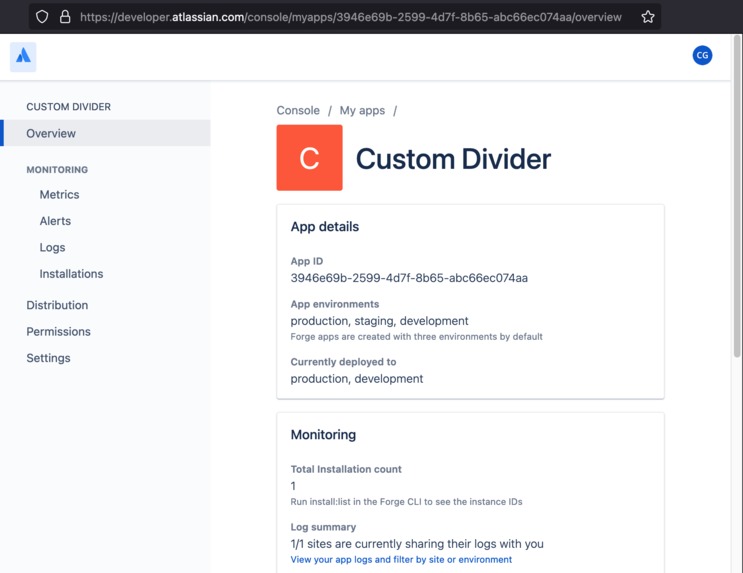Screen dimensions: 743x573
Task: Click the browser address bar URL
Action: (351, 17)
